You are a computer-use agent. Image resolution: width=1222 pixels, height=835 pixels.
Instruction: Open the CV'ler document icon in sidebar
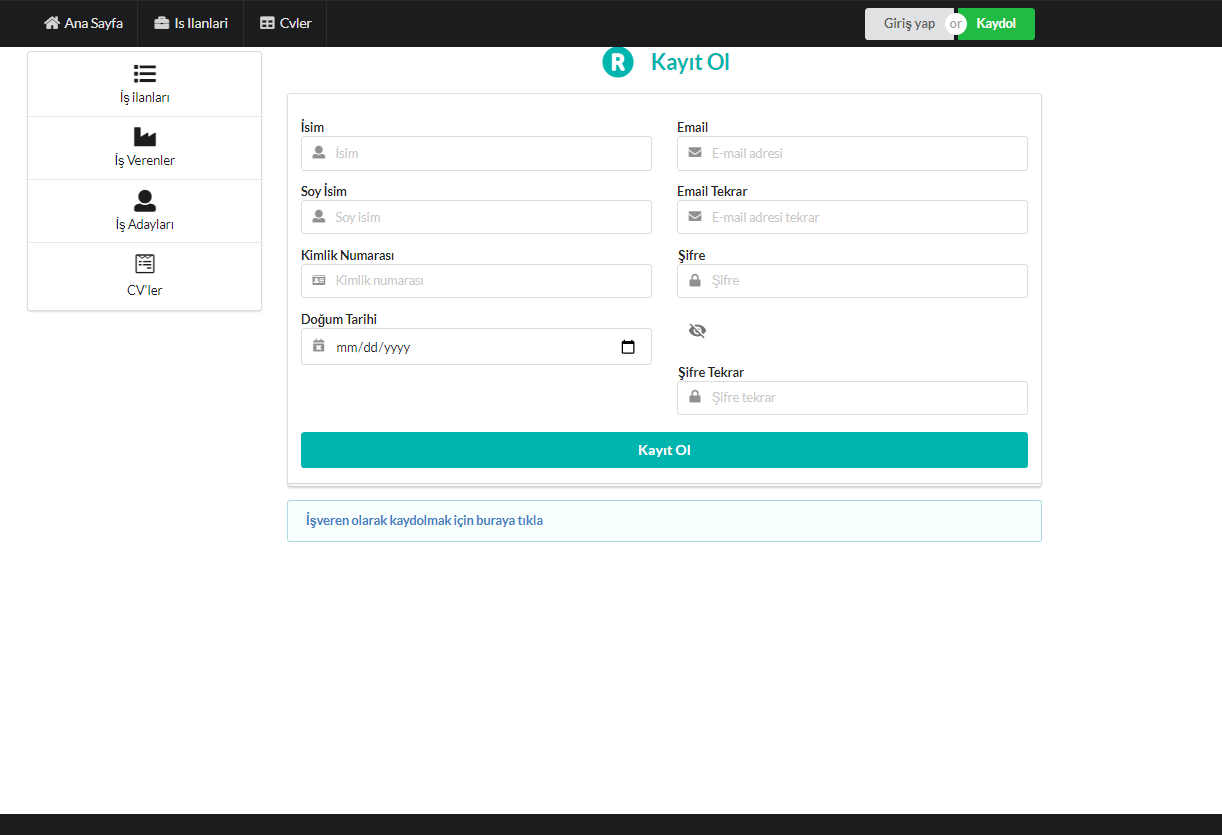tap(144, 264)
